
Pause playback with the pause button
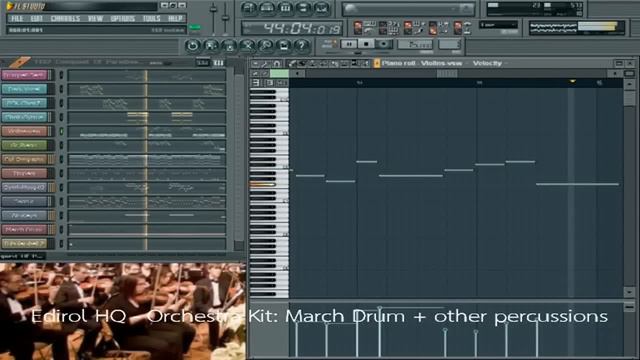[349, 44]
